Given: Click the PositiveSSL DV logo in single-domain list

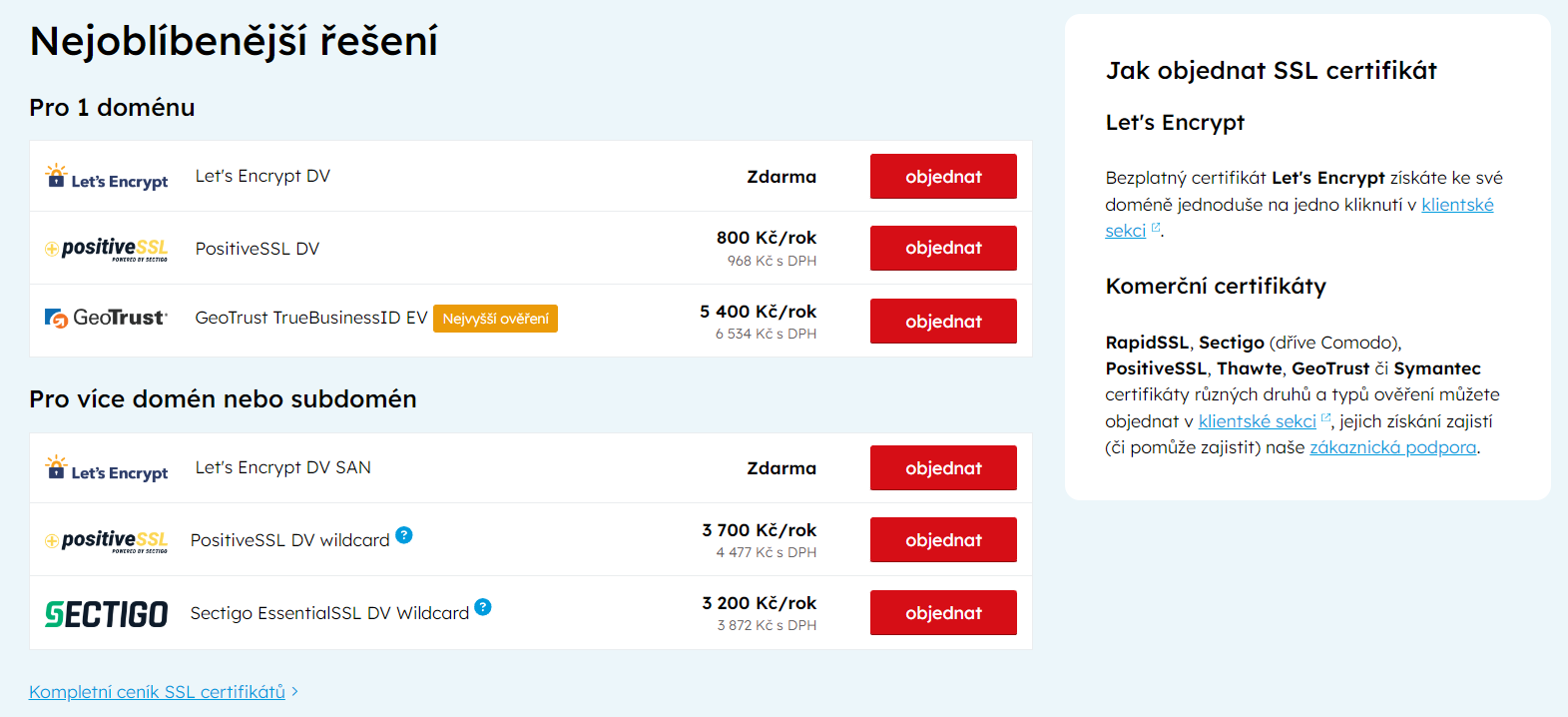Looking at the screenshot, I should pos(107,249).
